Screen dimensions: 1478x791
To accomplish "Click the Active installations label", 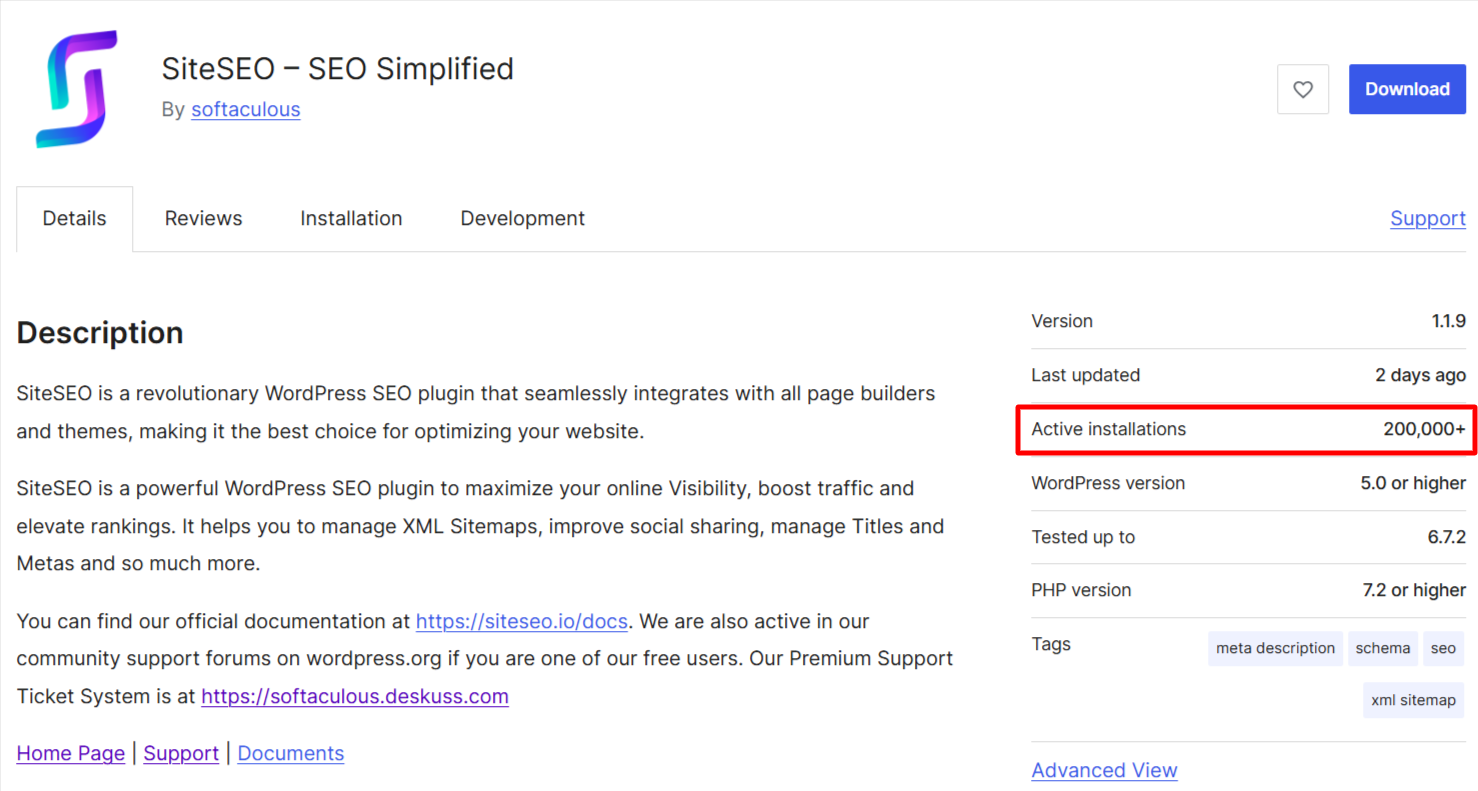I will coord(1108,429).
